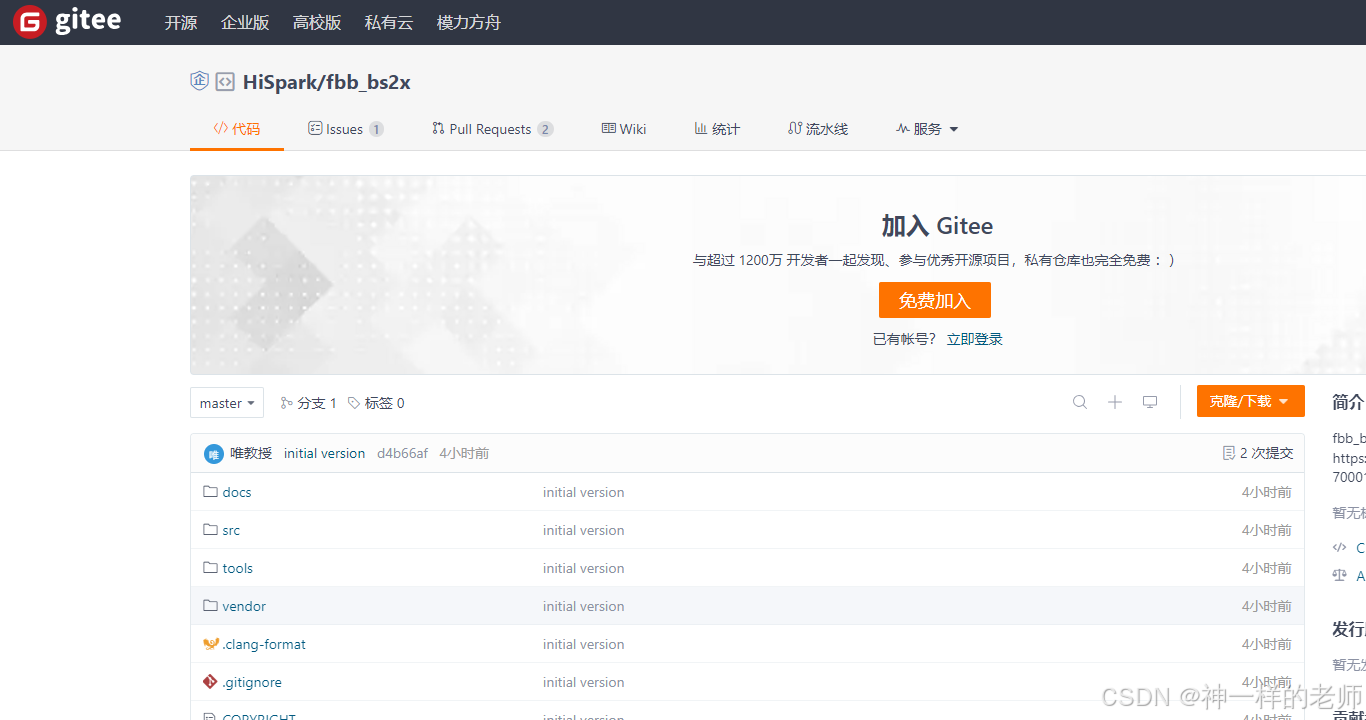Open the .gitignore file link

252,682
